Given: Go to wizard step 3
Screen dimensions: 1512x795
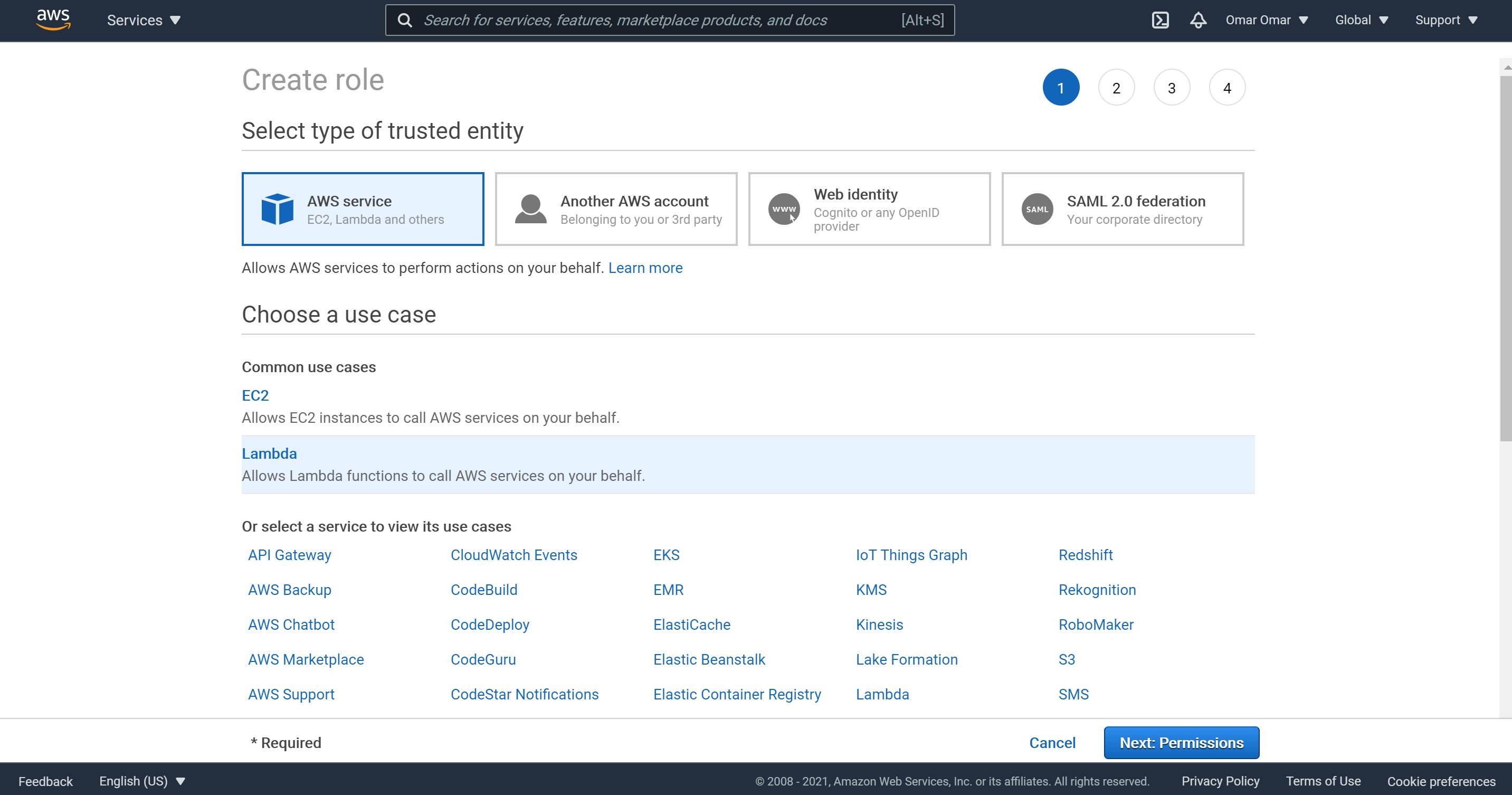Looking at the screenshot, I should tap(1172, 88).
